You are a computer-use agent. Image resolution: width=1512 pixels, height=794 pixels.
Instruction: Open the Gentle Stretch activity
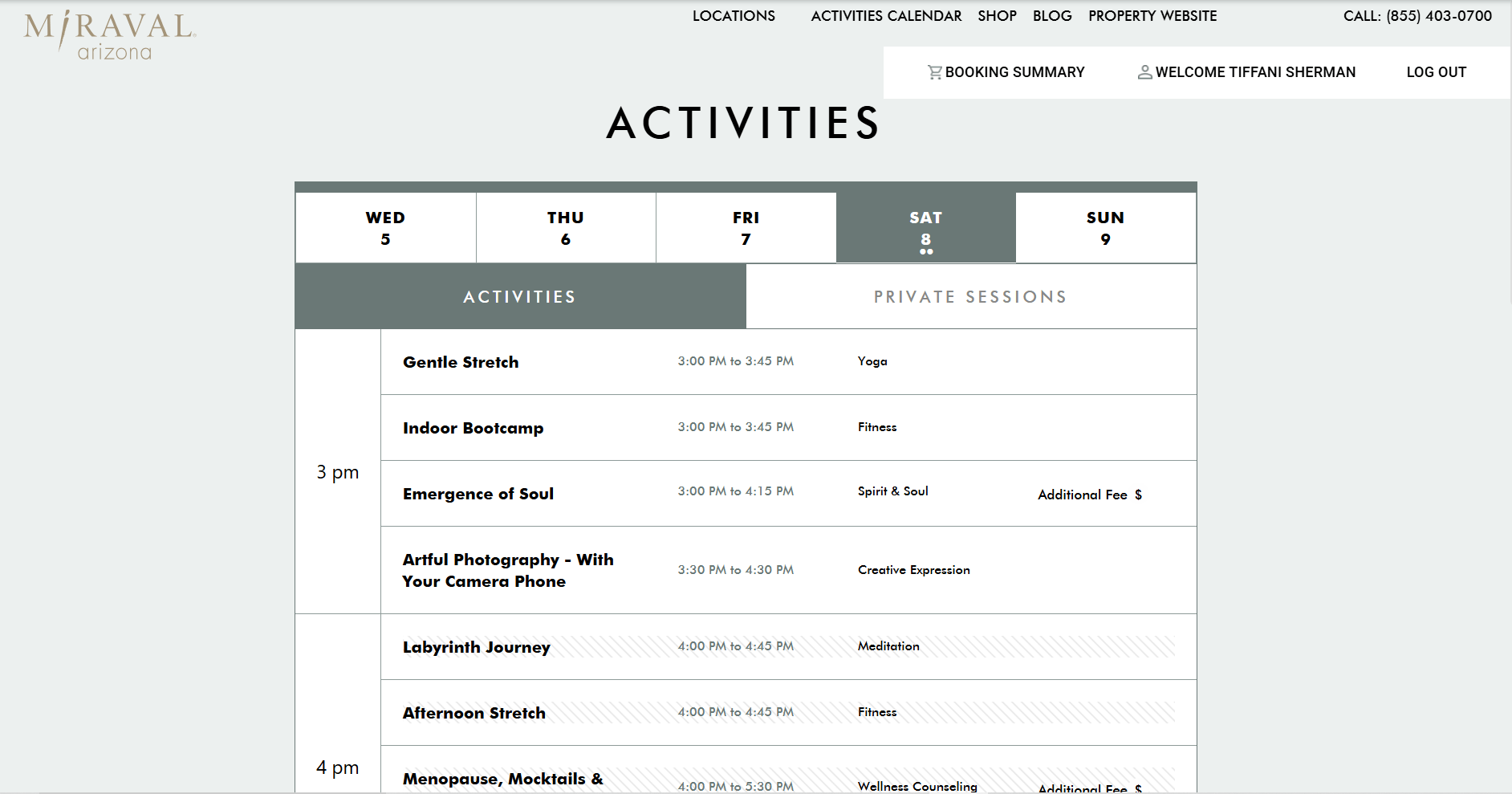click(x=461, y=362)
